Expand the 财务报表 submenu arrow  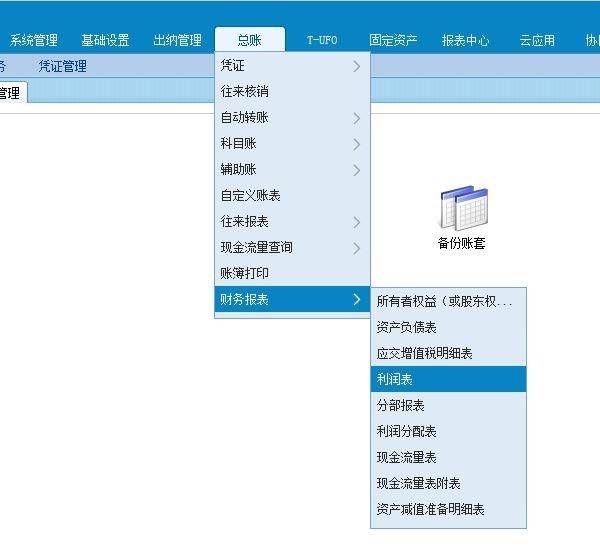pyautogui.click(x=357, y=299)
